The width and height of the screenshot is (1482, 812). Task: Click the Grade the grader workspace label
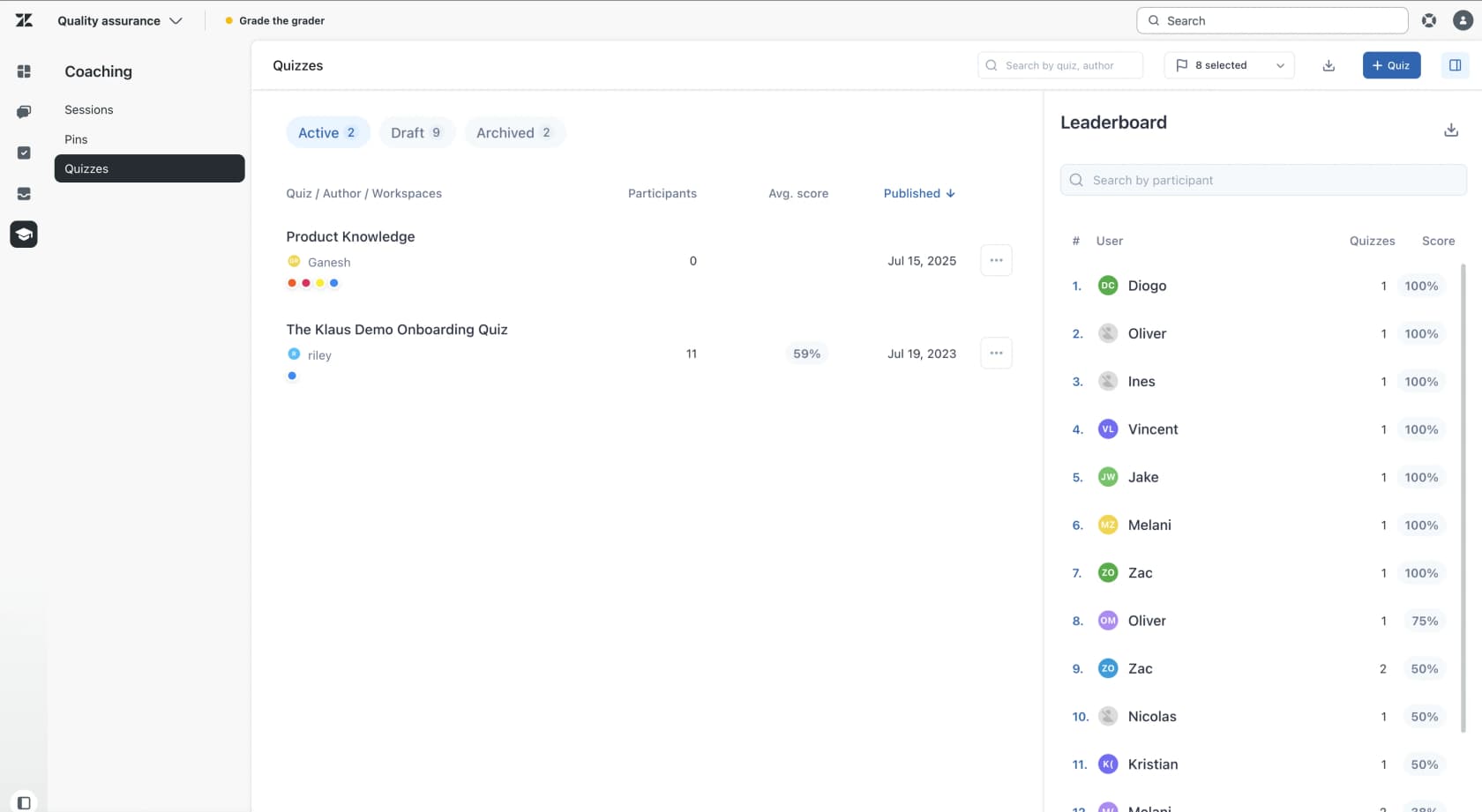281,20
